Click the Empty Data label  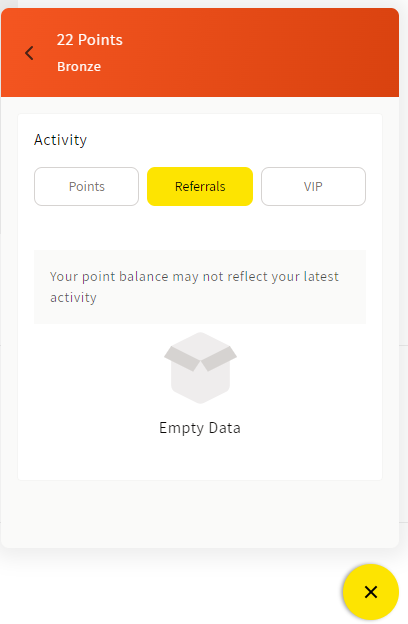point(200,428)
